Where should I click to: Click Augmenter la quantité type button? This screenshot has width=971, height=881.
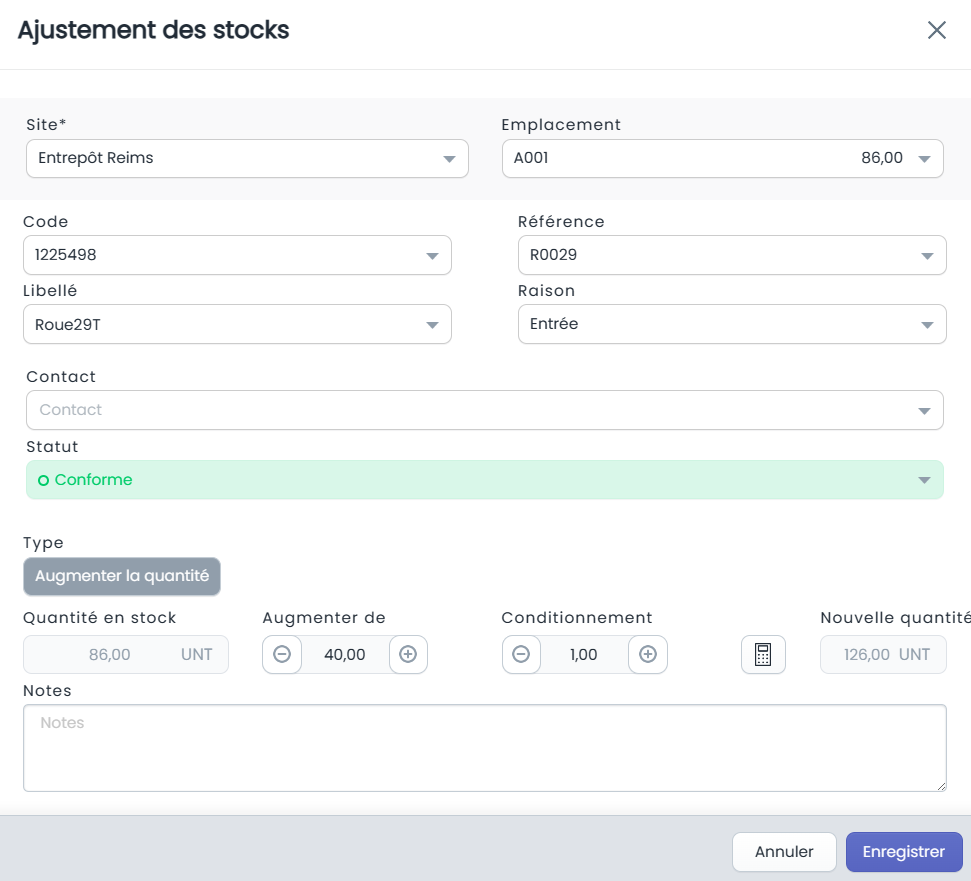(122, 576)
